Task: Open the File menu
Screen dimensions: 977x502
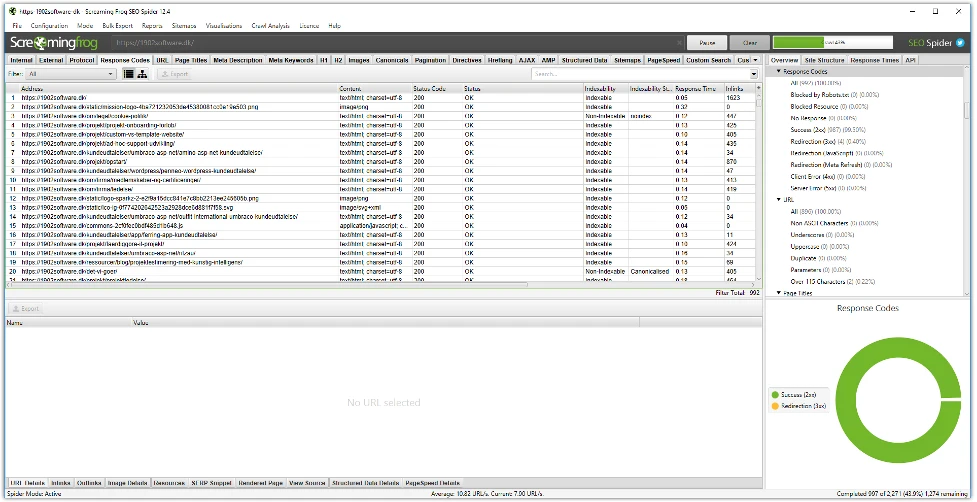Action: (x=17, y=26)
